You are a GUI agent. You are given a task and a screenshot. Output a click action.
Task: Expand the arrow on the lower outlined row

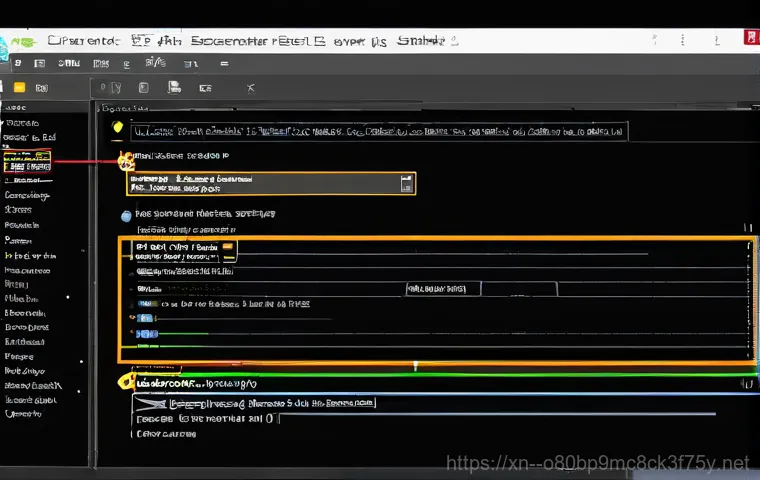point(148,404)
